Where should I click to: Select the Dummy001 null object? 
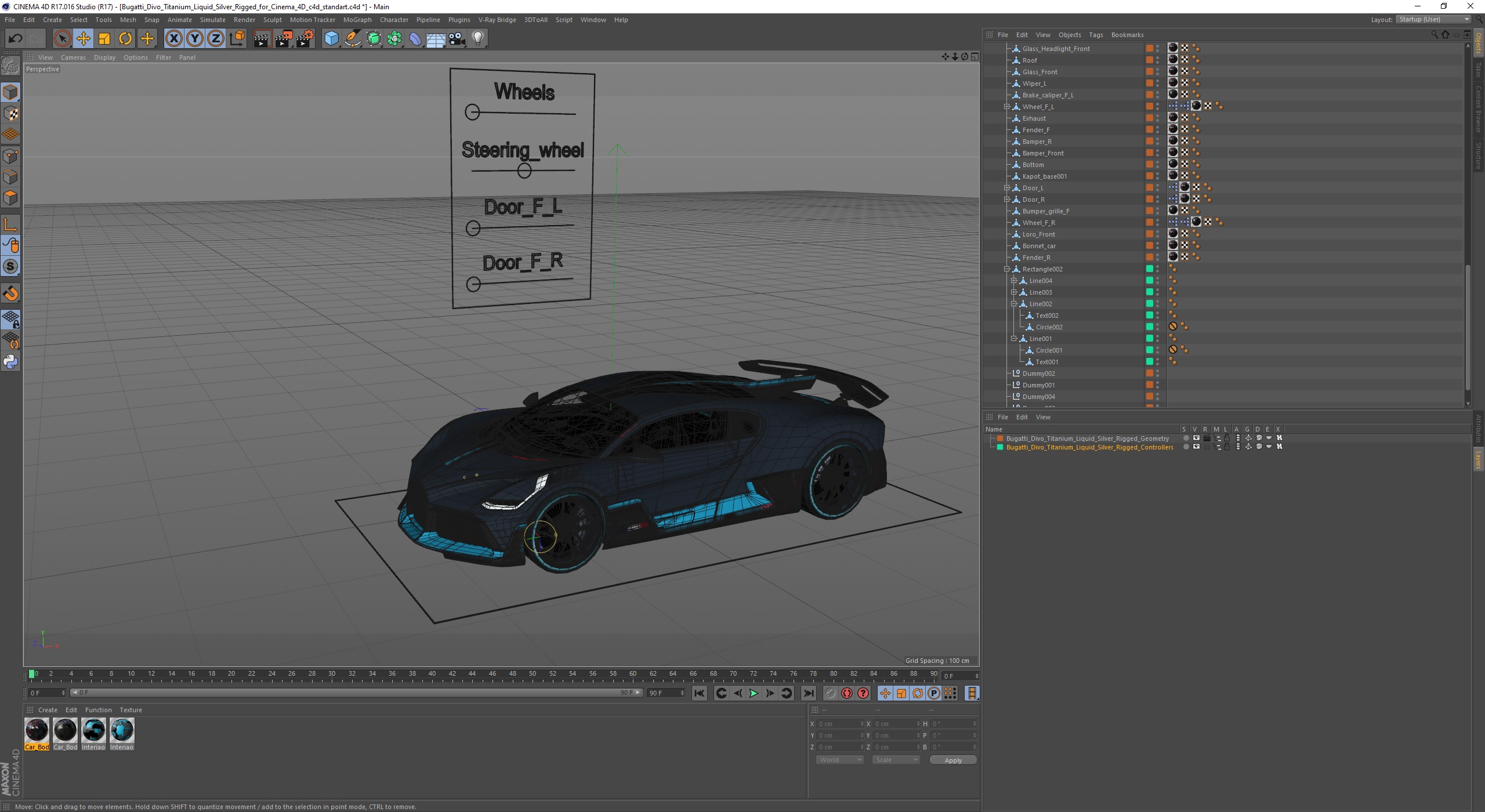[1038, 385]
